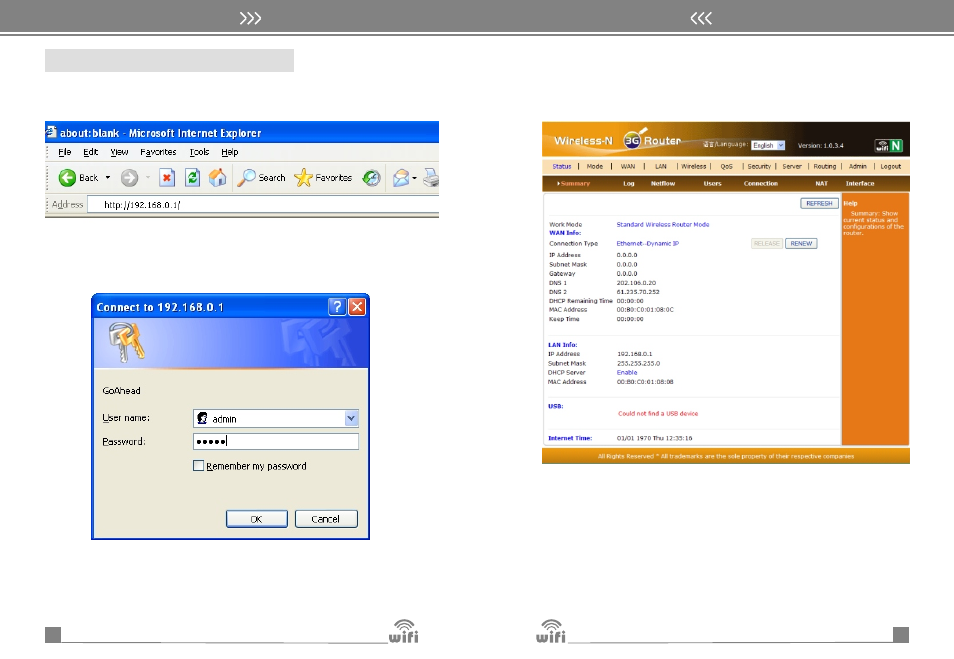Select the Status tab in router menu
This screenshot has height=659, width=954.
coord(562,166)
